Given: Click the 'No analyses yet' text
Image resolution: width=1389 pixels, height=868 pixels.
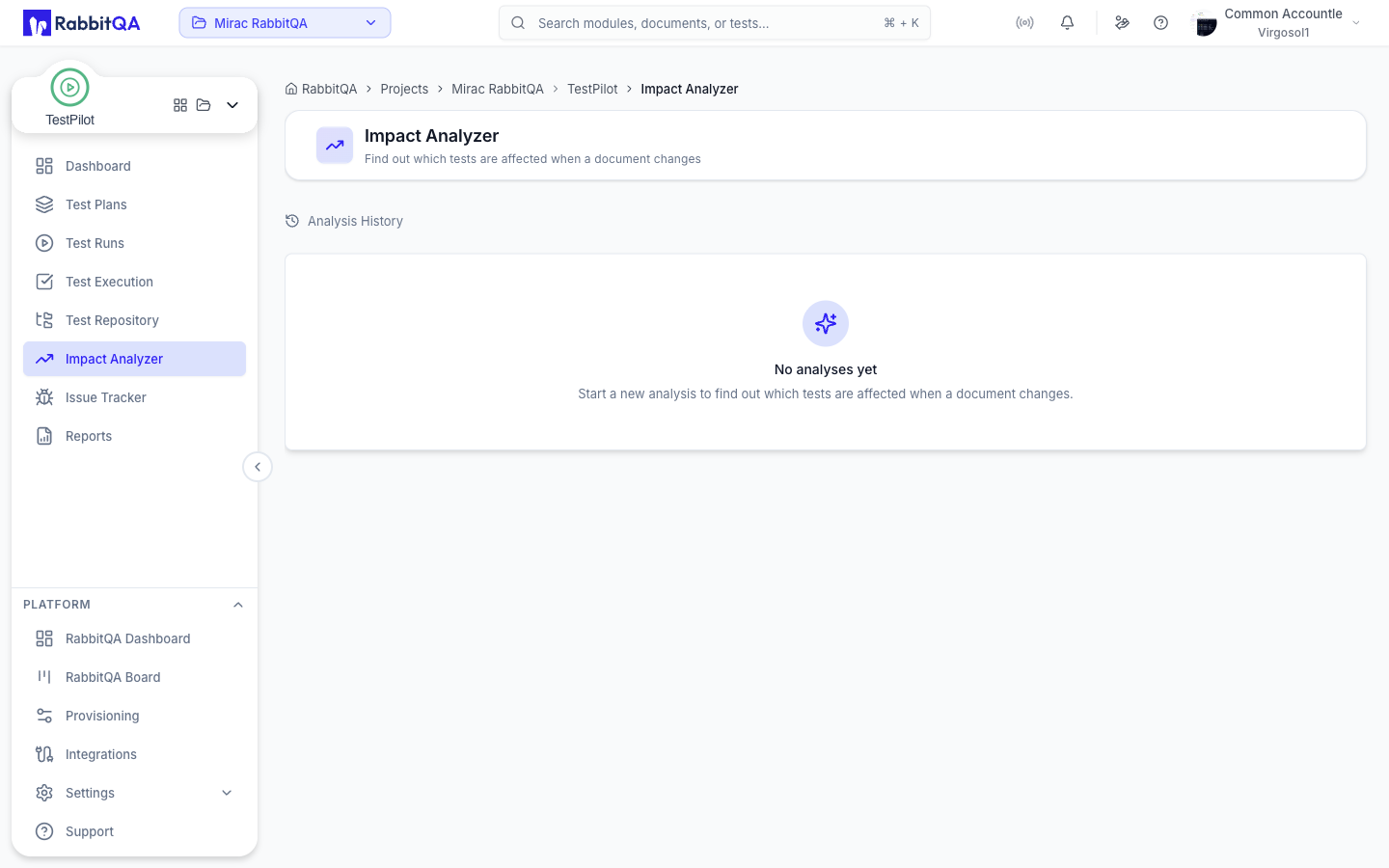Looking at the screenshot, I should [826, 369].
